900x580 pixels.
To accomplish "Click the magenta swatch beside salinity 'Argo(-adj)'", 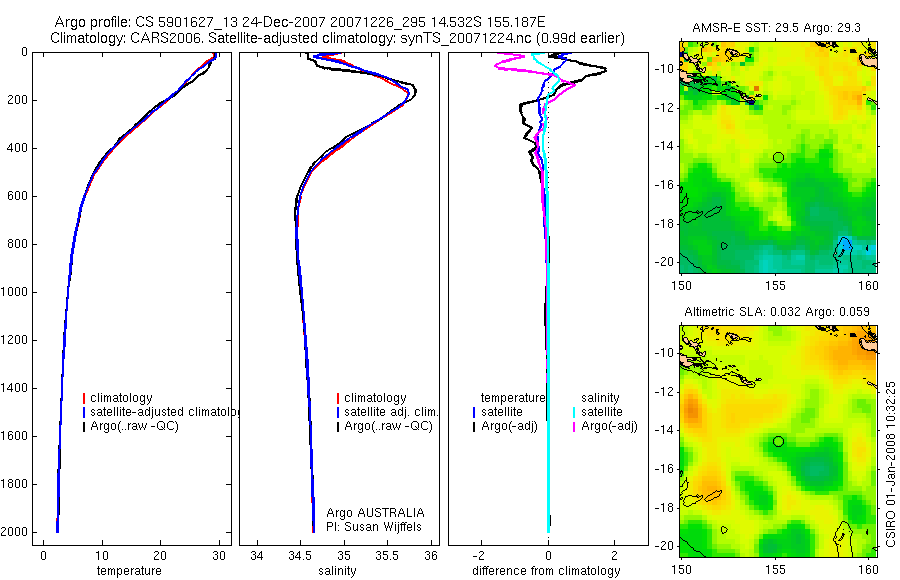I will [x=574, y=426].
